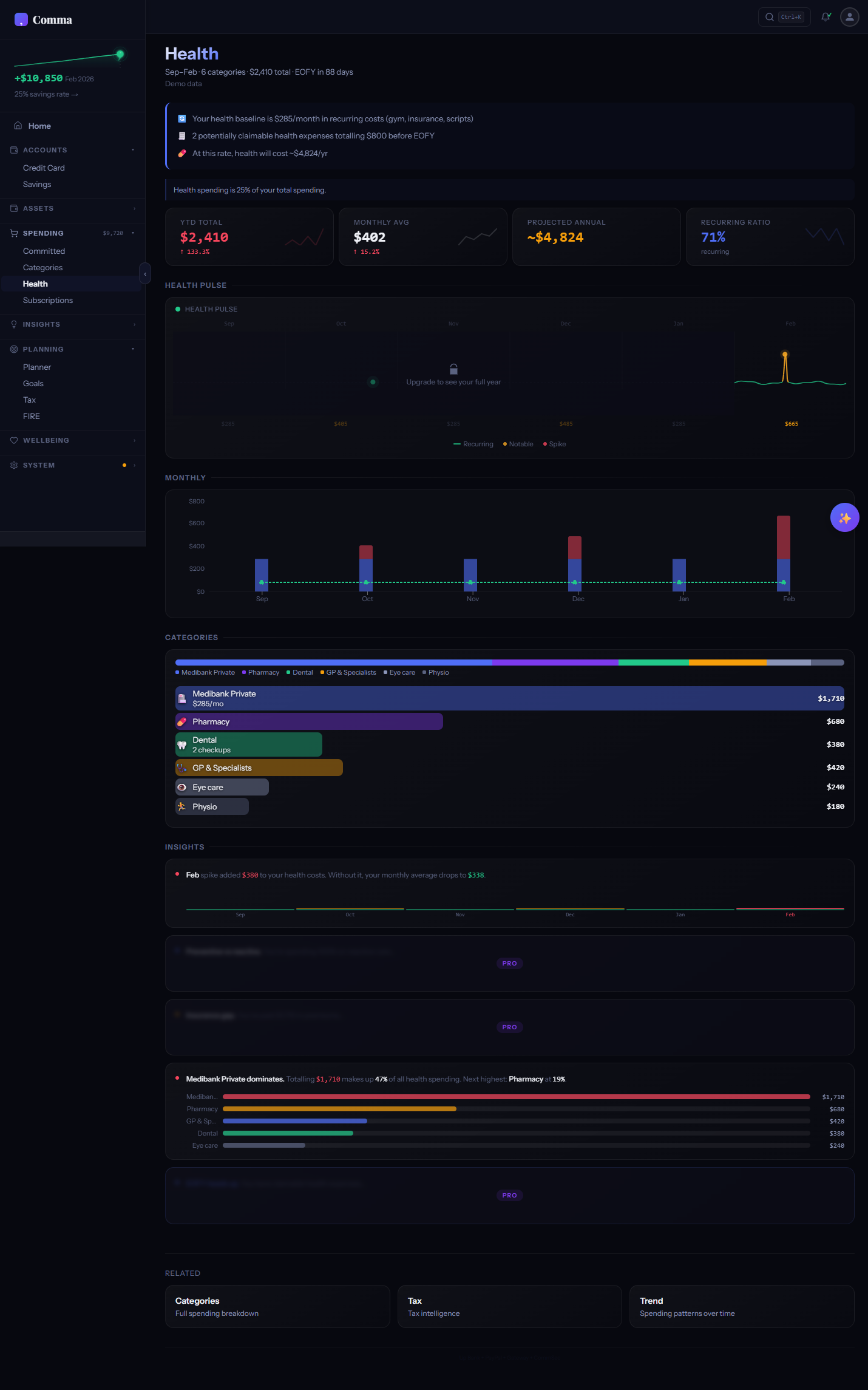This screenshot has width=868, height=1390.
Task: Click the February bar in monthly chart
Action: pos(783,553)
